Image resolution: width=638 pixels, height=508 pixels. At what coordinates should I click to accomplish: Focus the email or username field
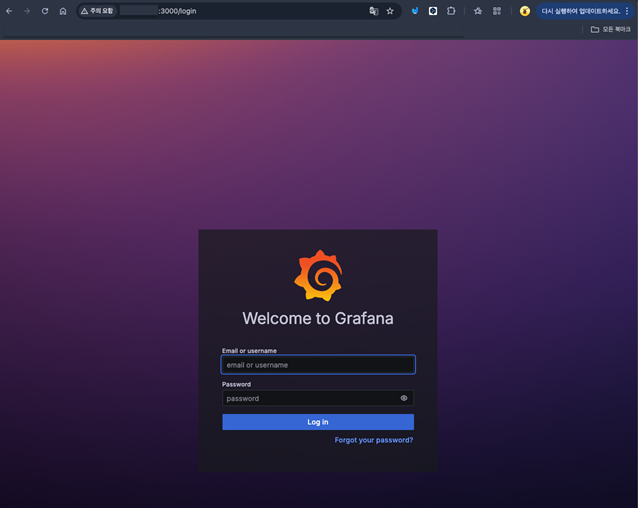coord(318,364)
